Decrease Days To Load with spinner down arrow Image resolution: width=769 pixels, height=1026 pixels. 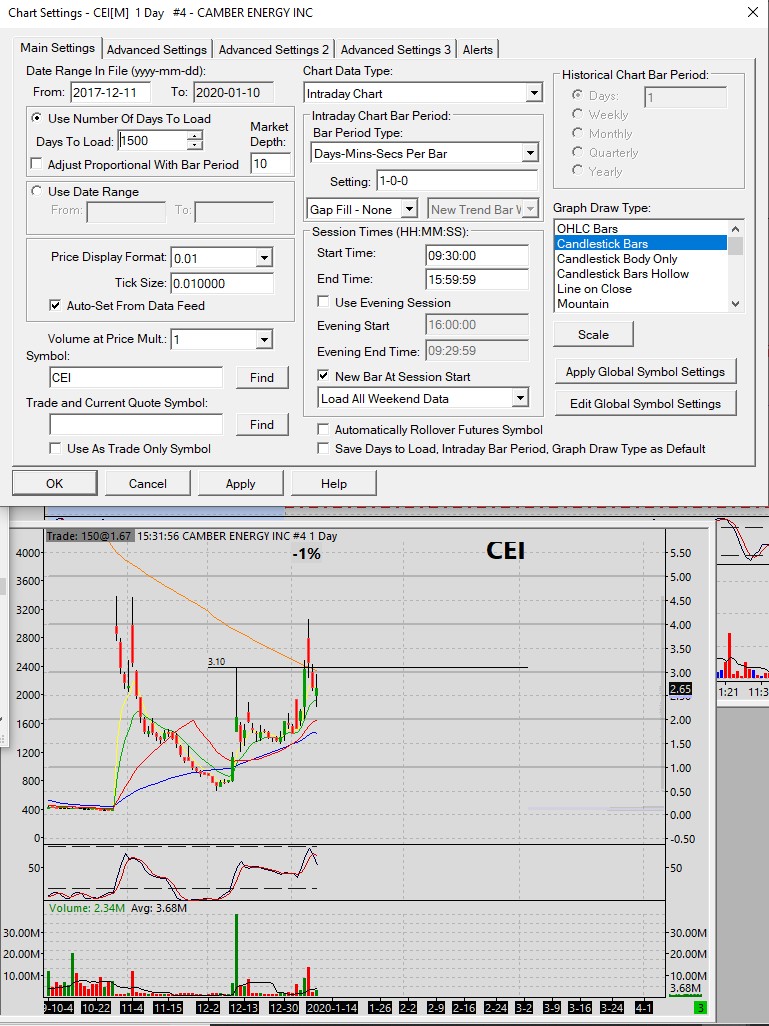point(195,145)
